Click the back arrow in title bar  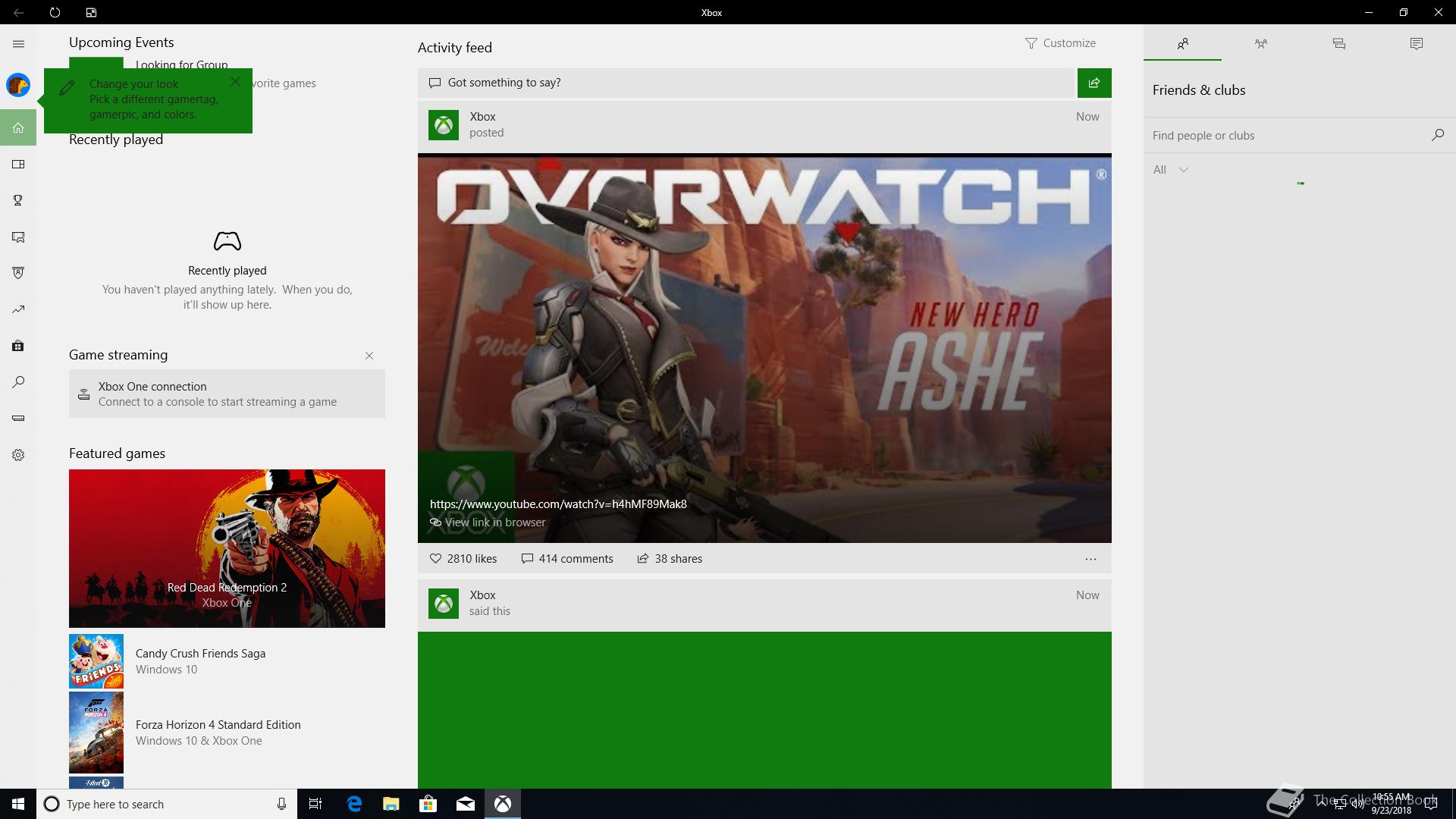click(18, 12)
